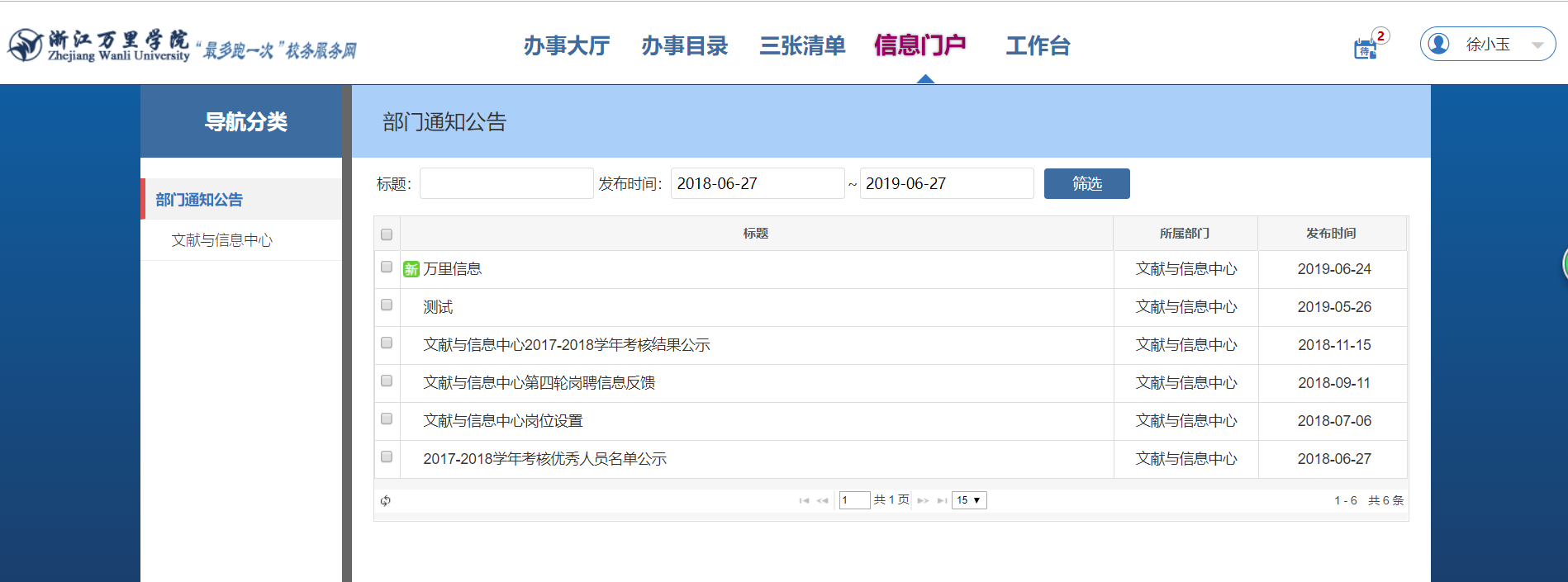Go to next page in pagination
The height and width of the screenshot is (582, 1568).
coord(923,500)
